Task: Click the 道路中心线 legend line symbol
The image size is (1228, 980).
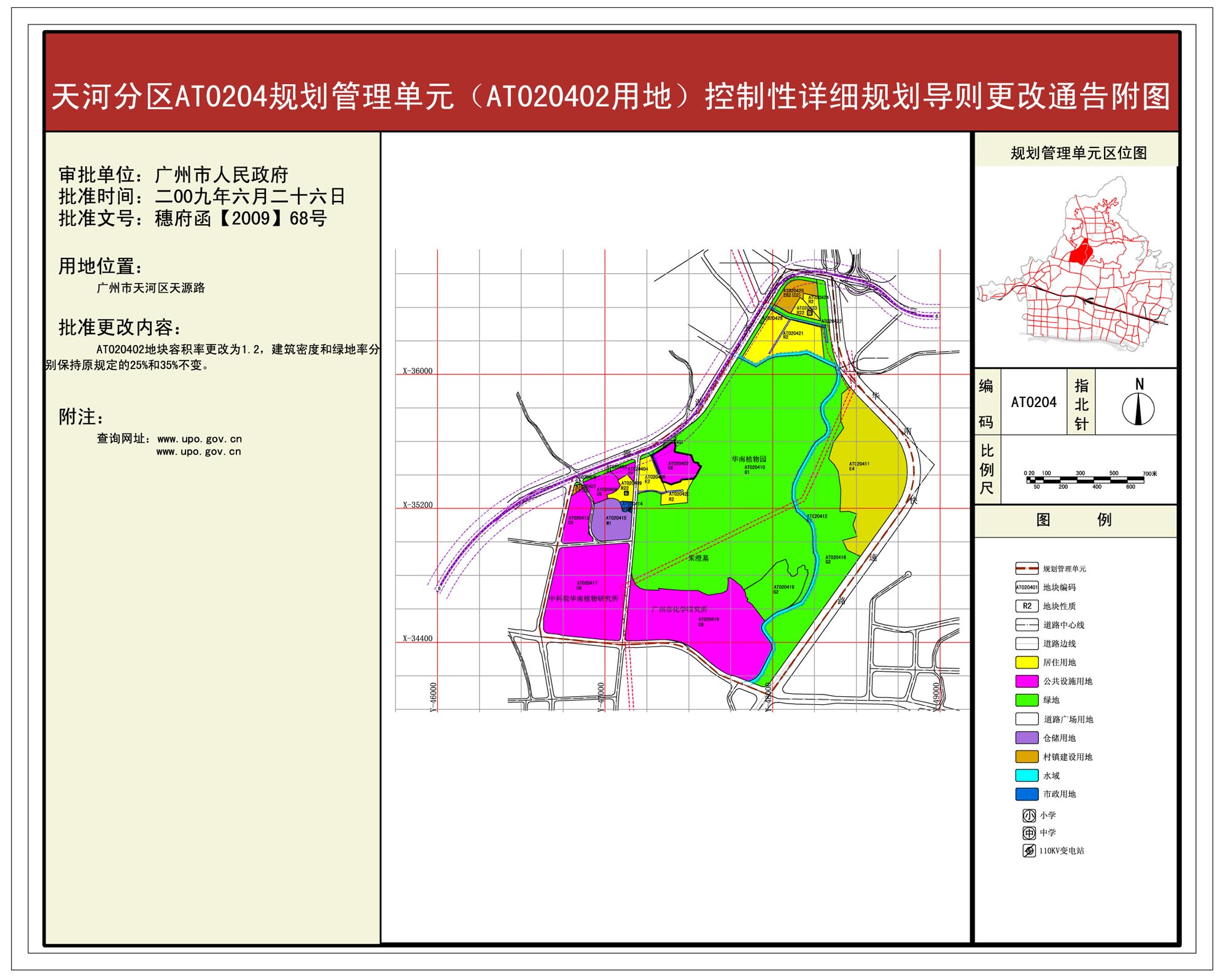Action: [1027, 625]
